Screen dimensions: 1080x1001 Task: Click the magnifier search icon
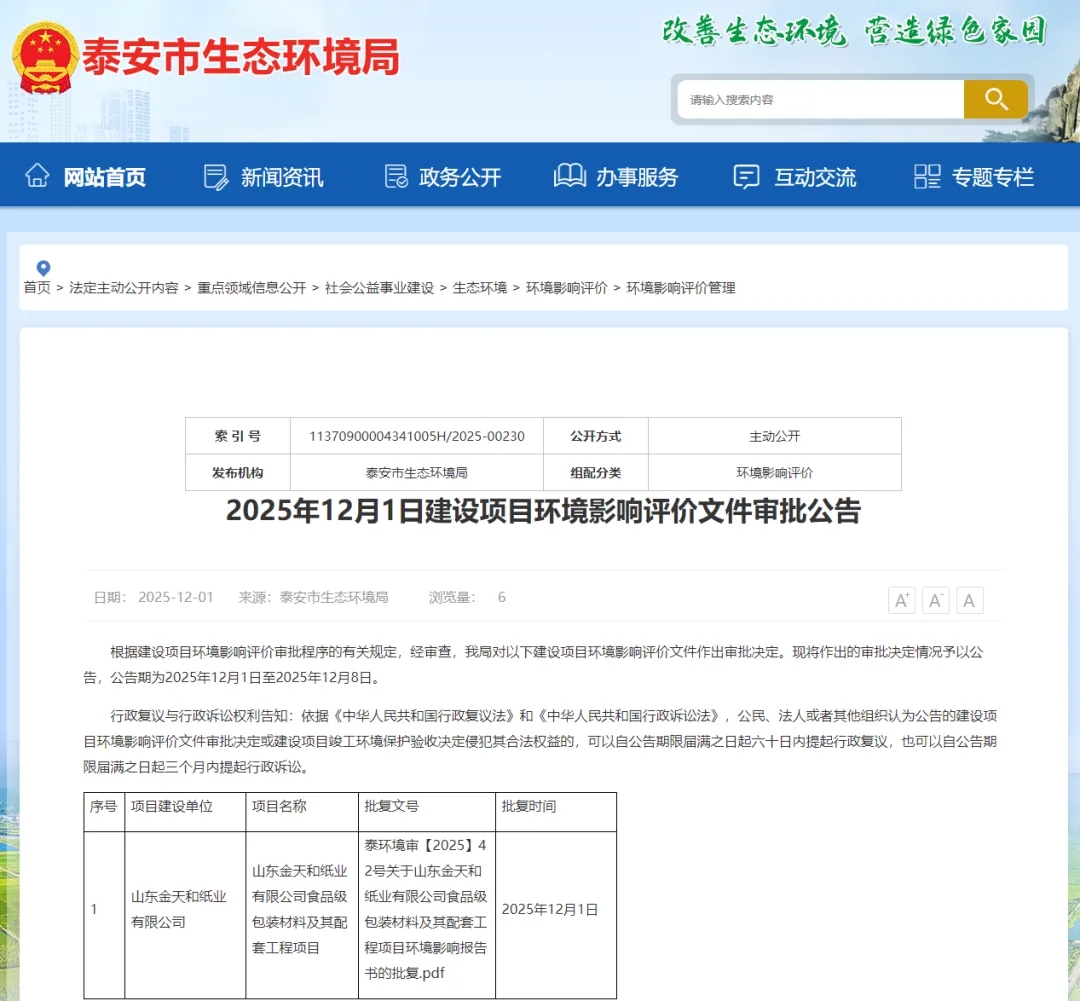pos(995,99)
